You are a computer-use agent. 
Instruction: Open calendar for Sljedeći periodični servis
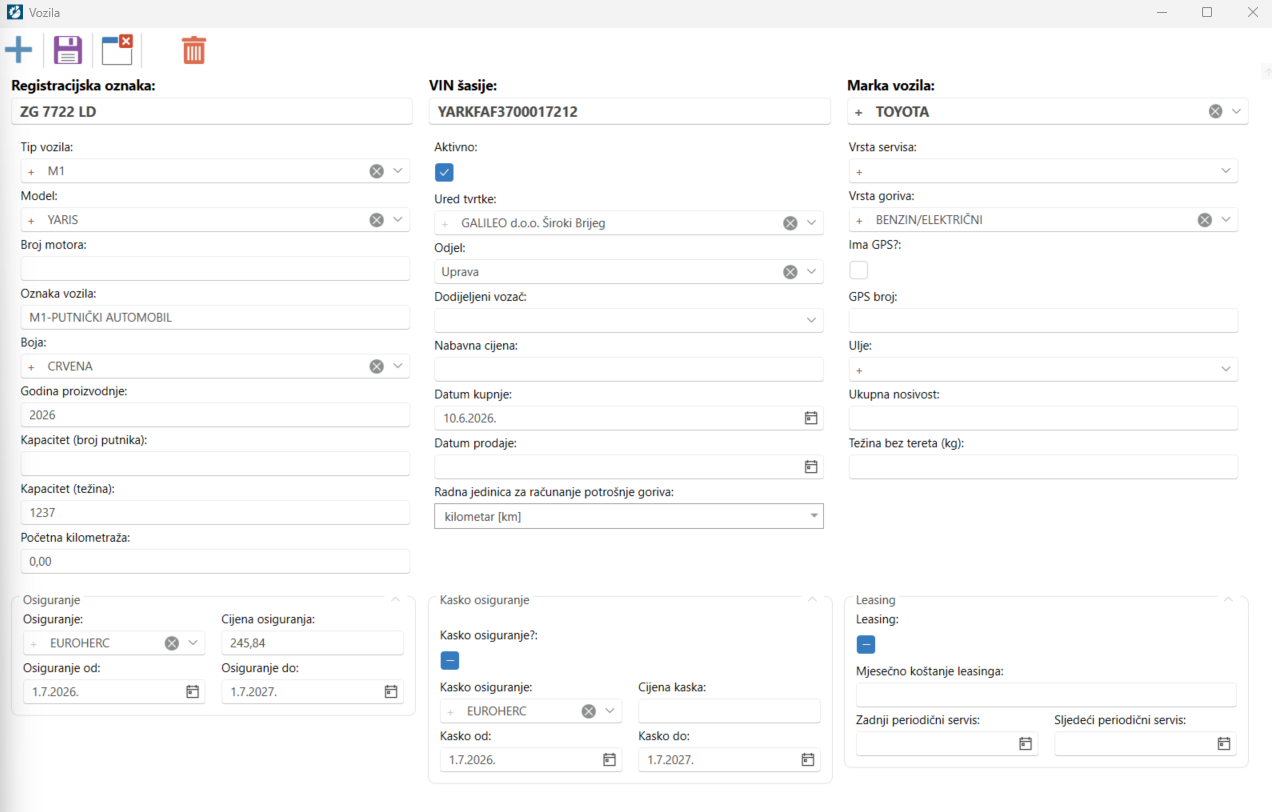1223,744
